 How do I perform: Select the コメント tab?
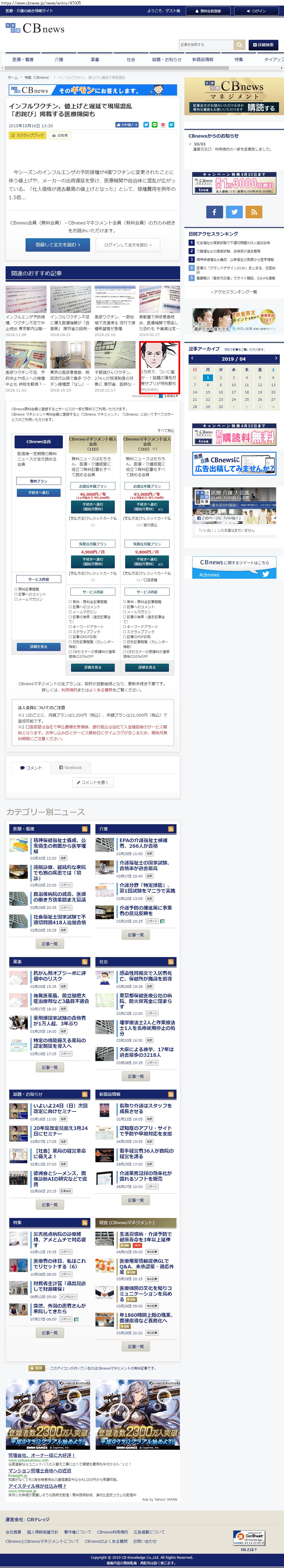point(31,768)
